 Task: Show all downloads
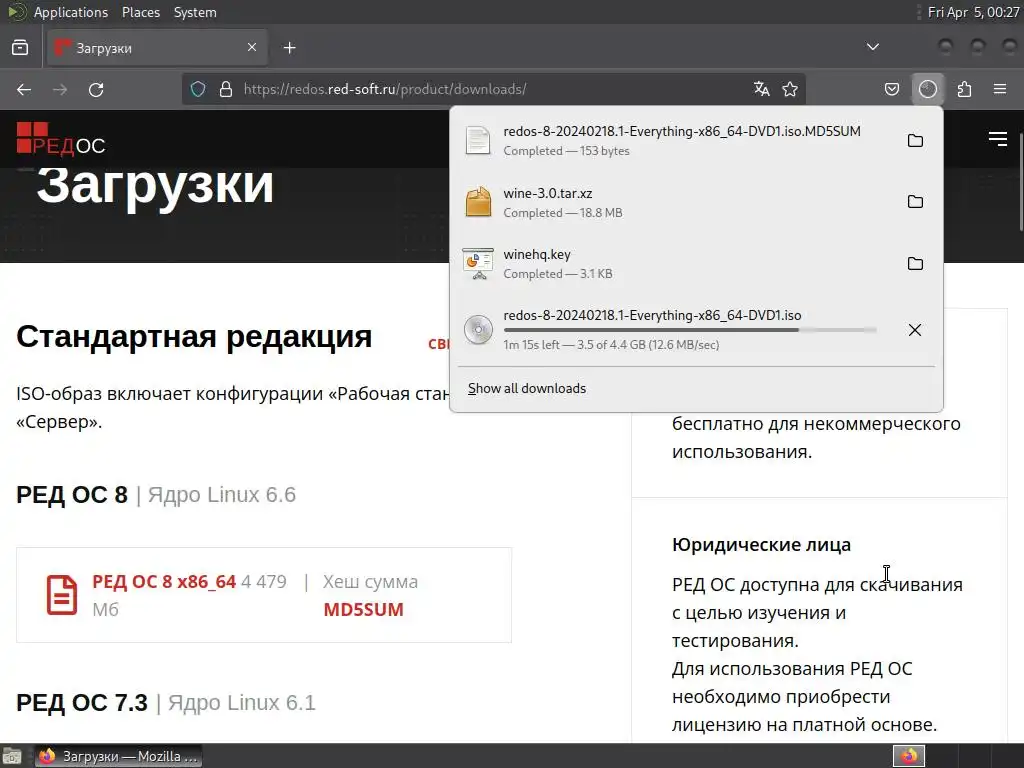coord(527,389)
